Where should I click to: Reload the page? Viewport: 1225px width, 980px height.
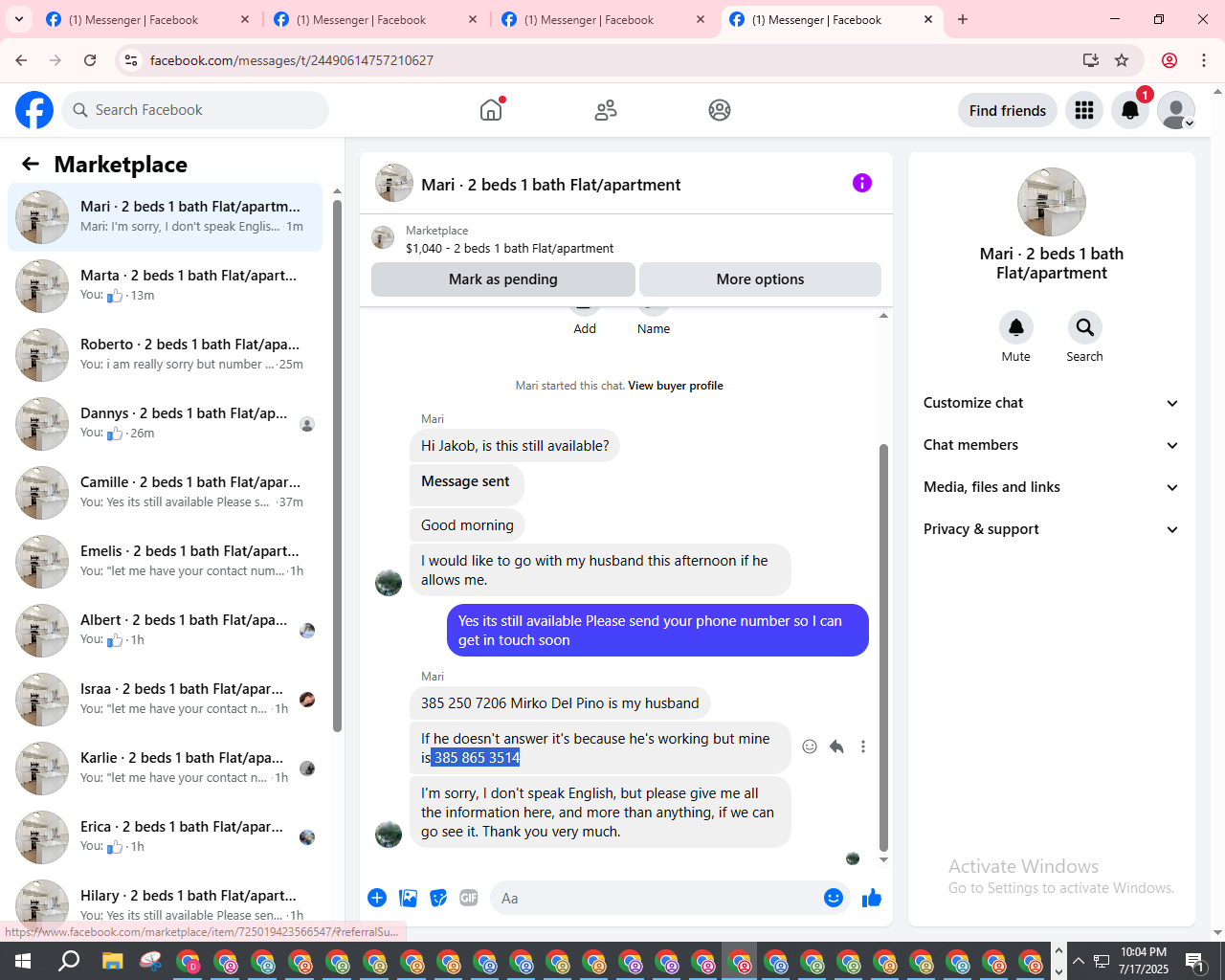tap(90, 60)
